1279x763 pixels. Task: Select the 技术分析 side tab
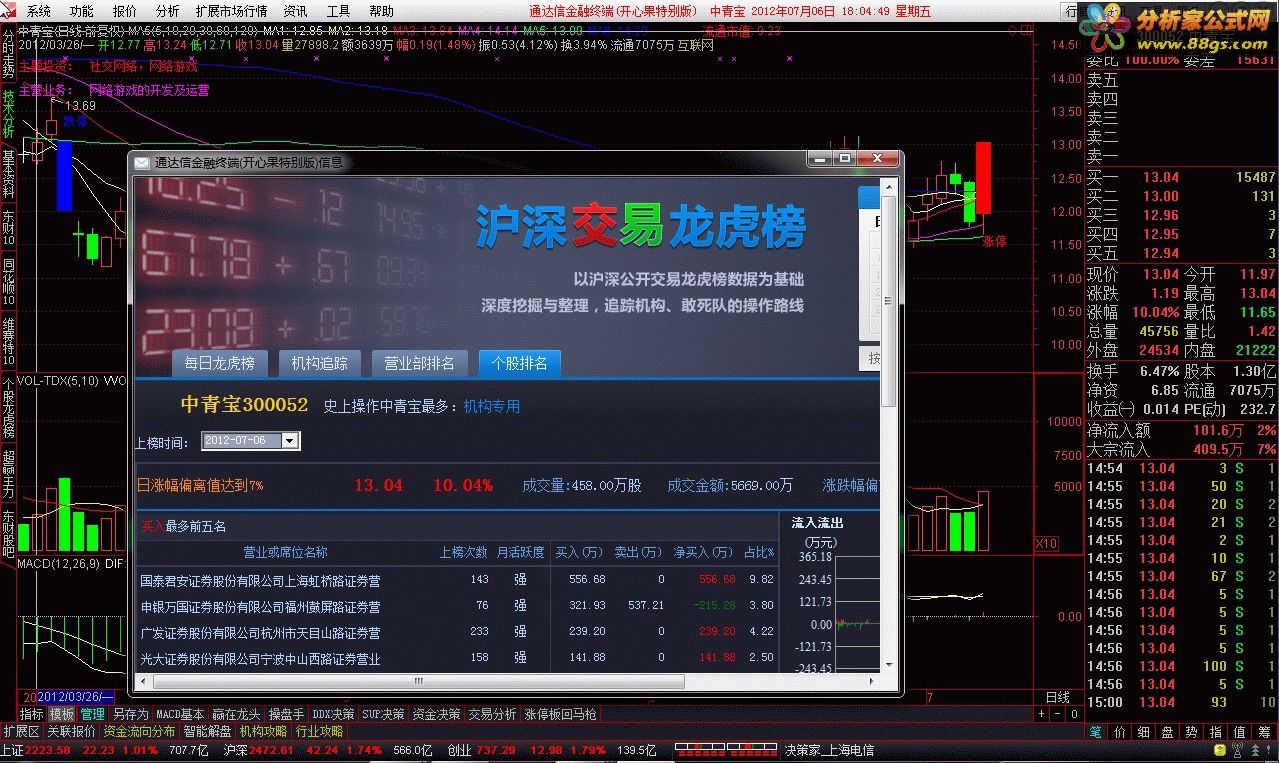point(8,113)
